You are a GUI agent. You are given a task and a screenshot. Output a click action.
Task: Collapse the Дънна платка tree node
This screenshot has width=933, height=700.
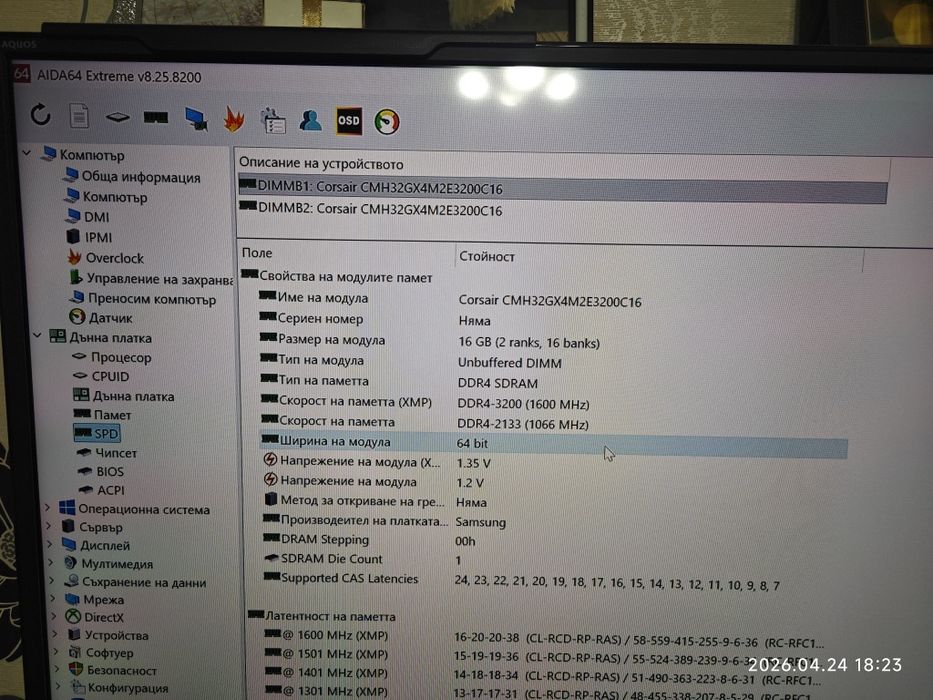click(x=37, y=336)
